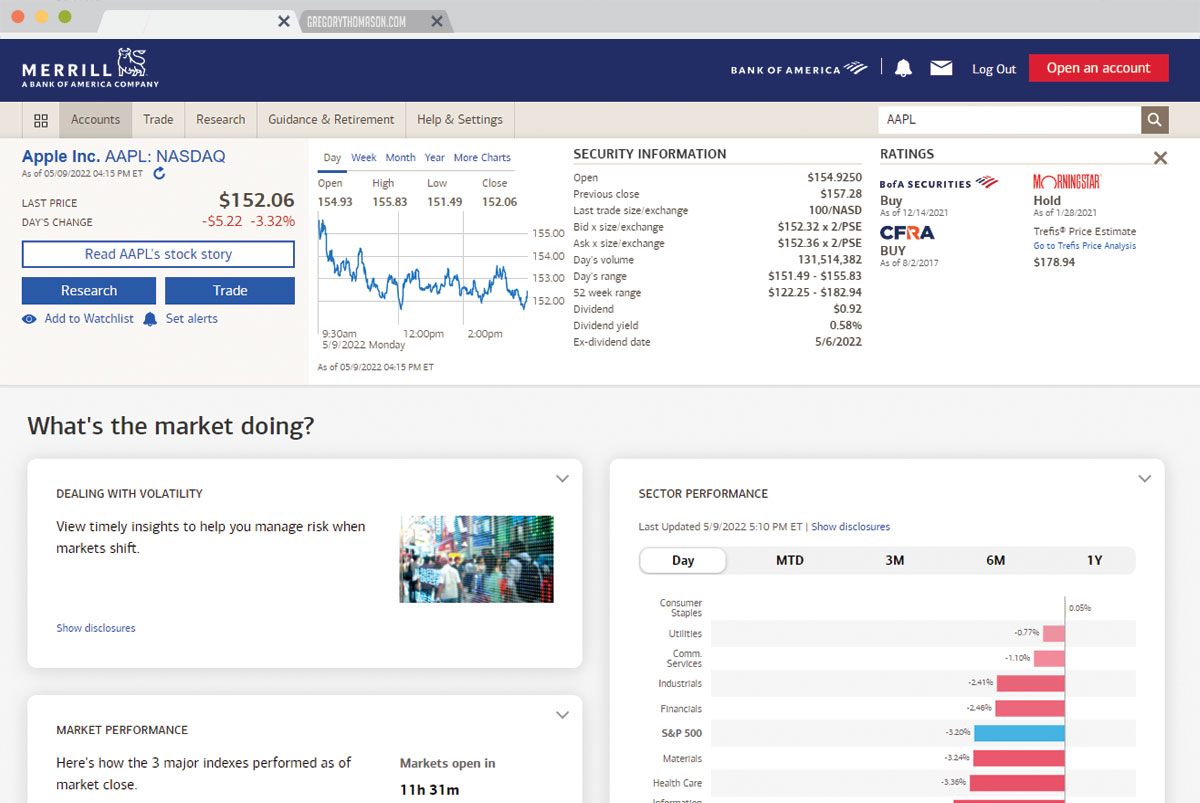Screen dimensions: 1200x803
Task: Click the Industrials sector bar
Action: click(x=1030, y=683)
